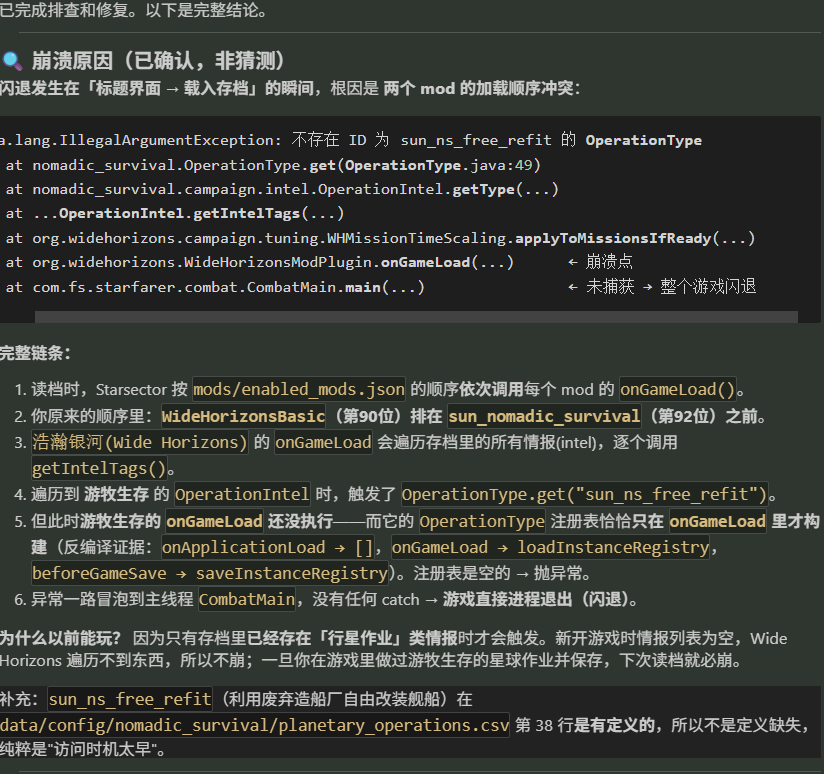Click the magnifying glass emoji beside 崩溃原因
824x774 pixels.
[12, 61]
